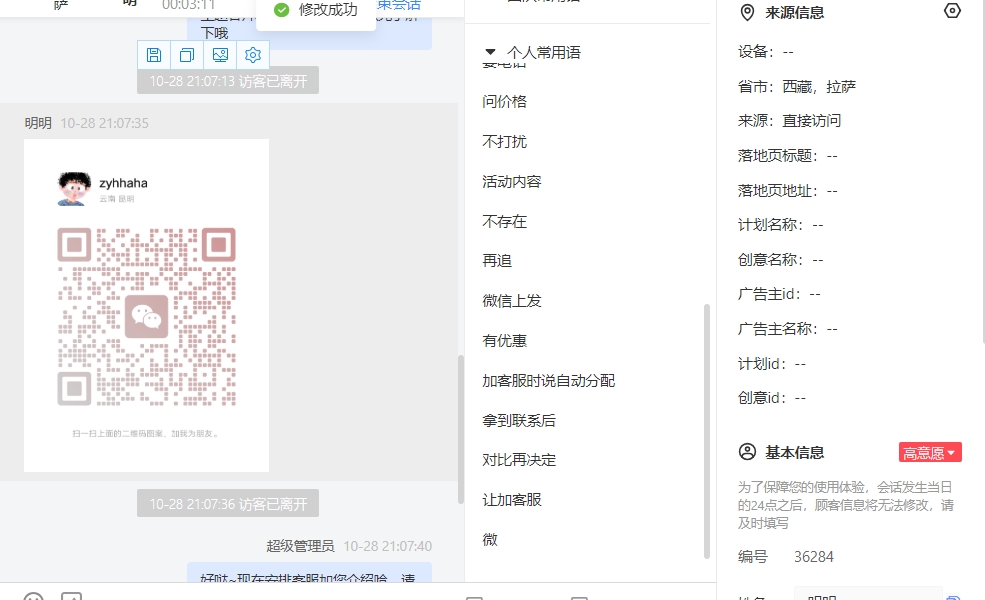985x600 pixels.
Task: Click the 省市: 西藏, 拉萨 row
Action: tap(797, 87)
